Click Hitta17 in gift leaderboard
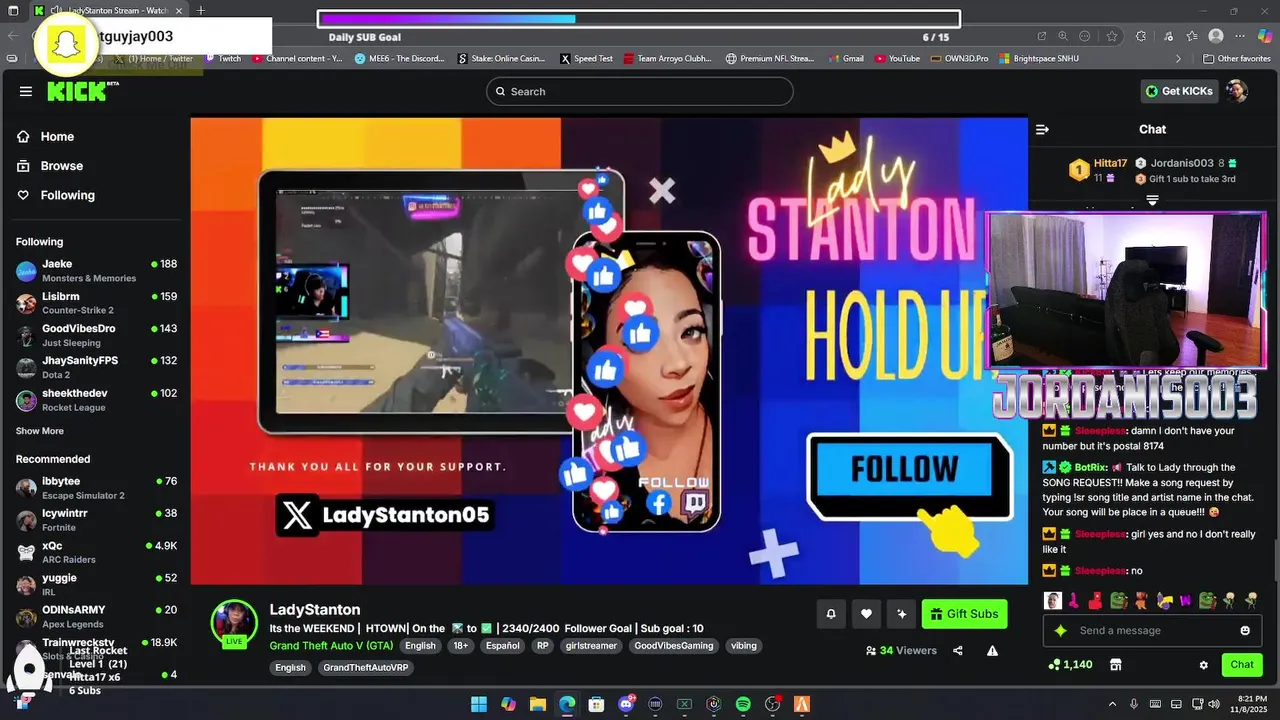 [x=1110, y=163]
